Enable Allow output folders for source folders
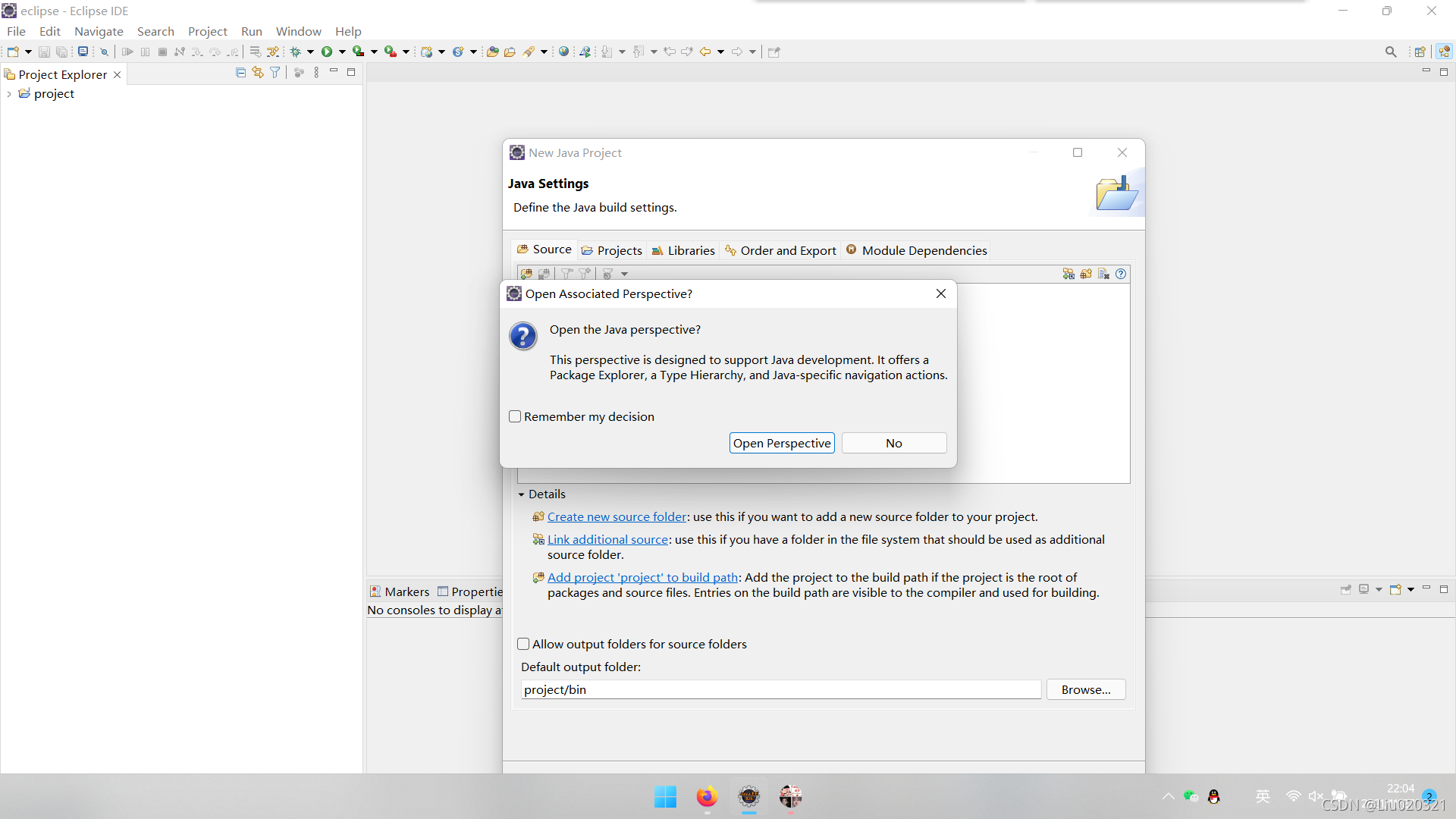Screen dimensions: 1456x819 click(523, 644)
